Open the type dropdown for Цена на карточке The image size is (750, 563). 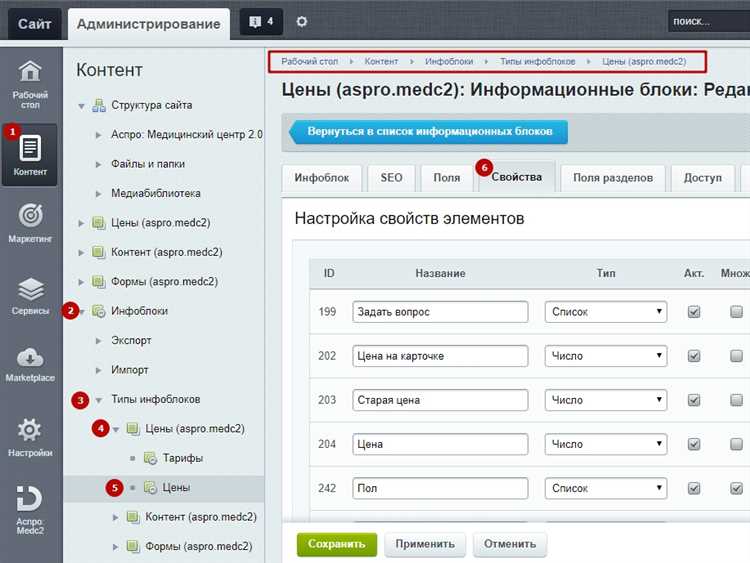pos(606,356)
